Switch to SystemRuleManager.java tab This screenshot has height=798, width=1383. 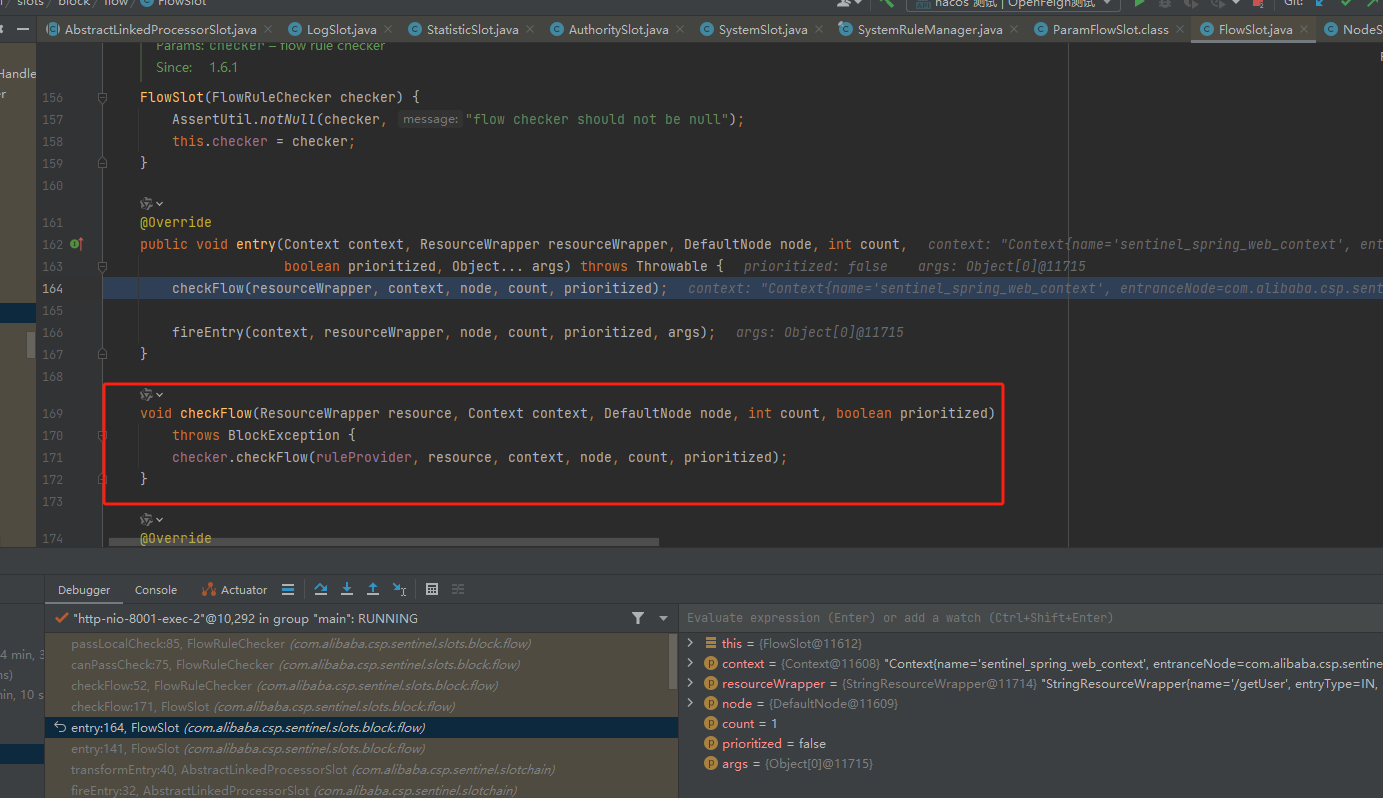point(930,29)
